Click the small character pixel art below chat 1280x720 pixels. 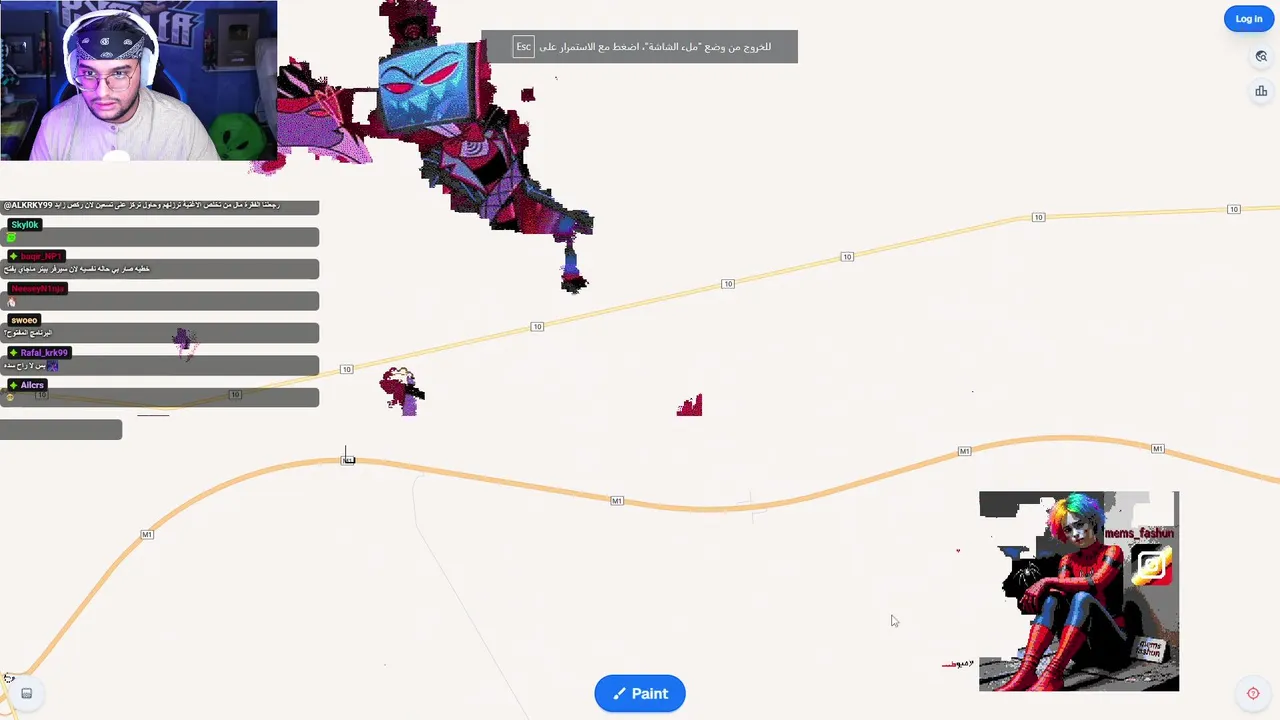[x=402, y=391]
